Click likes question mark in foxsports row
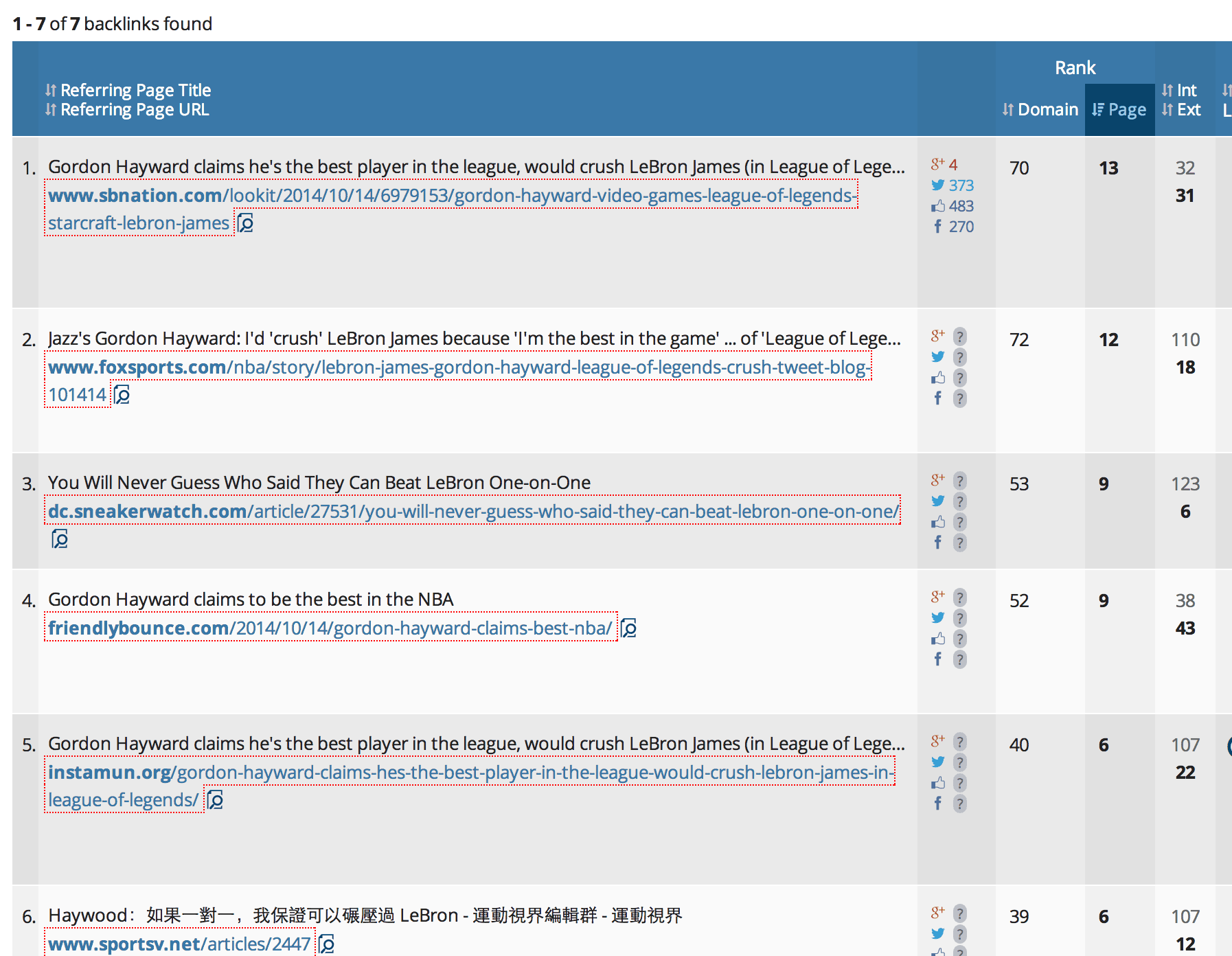 960,378
